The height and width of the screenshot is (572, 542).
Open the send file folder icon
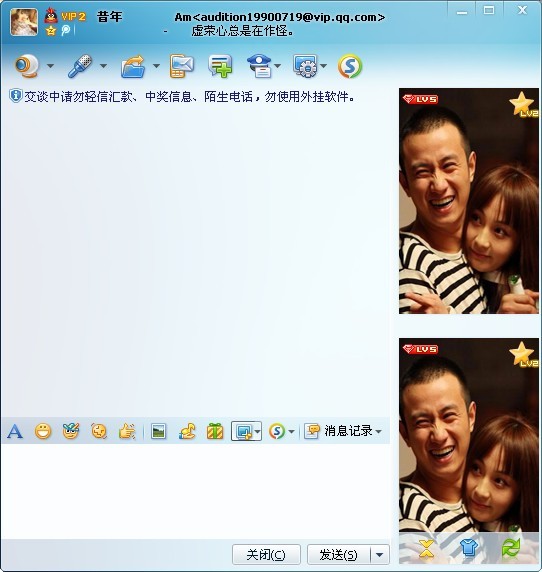click(x=133, y=66)
